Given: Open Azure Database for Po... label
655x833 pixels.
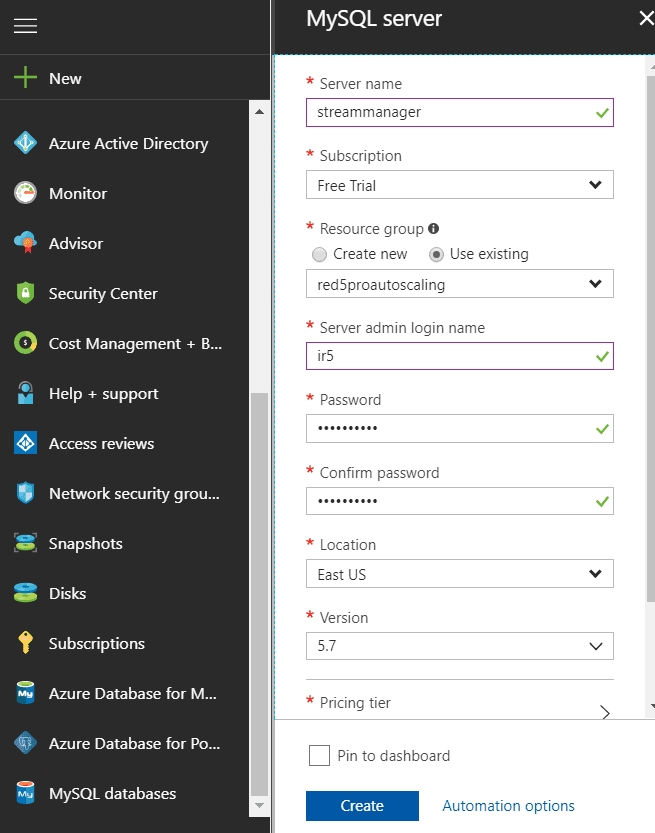Looking at the screenshot, I should click(134, 744).
